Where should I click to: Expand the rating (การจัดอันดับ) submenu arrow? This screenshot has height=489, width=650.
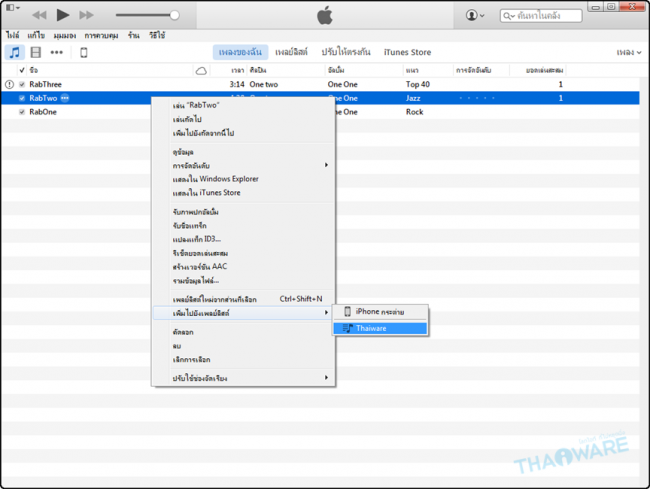326,165
